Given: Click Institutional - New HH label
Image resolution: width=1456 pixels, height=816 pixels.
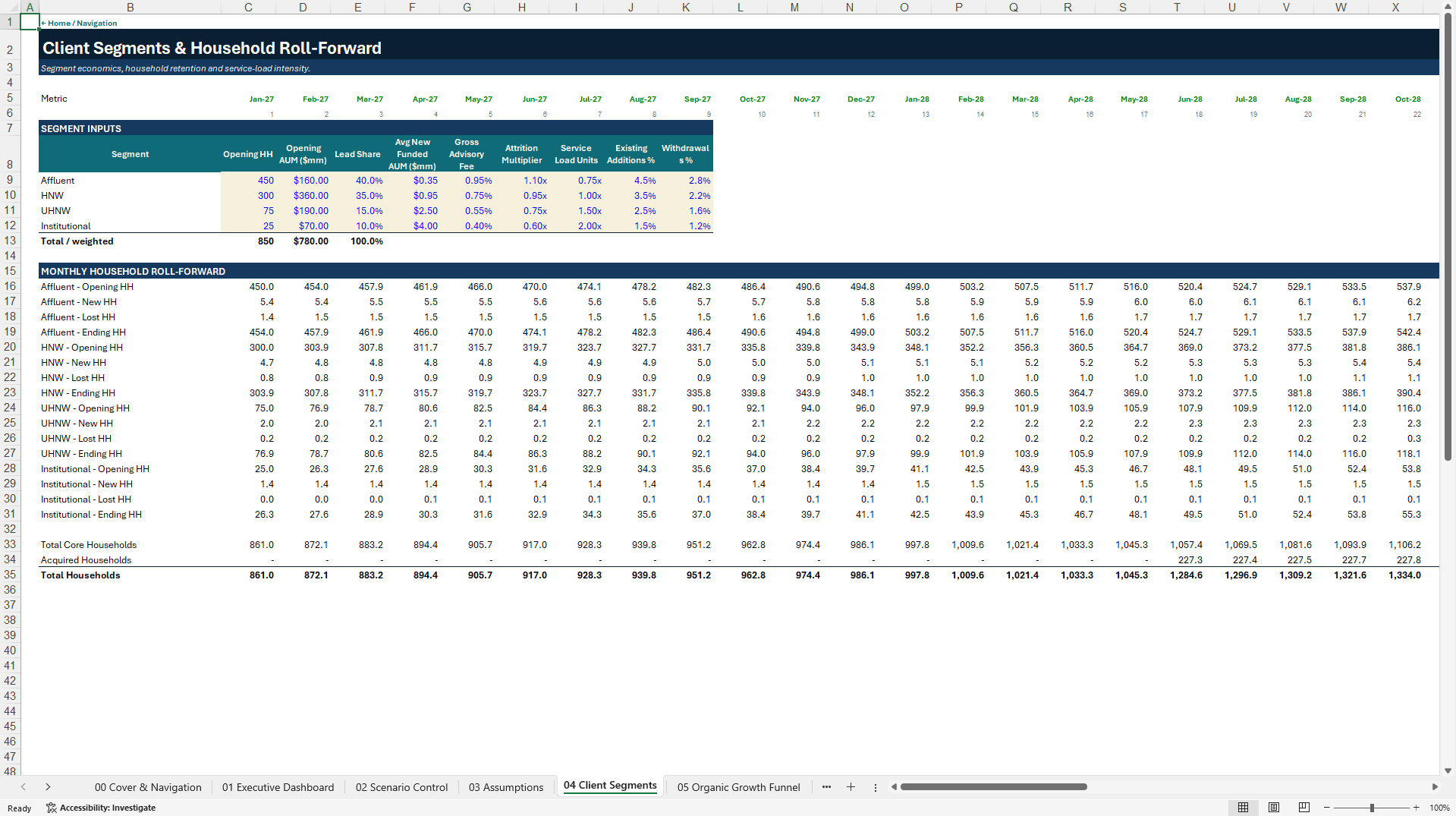Looking at the screenshot, I should pos(86,484).
